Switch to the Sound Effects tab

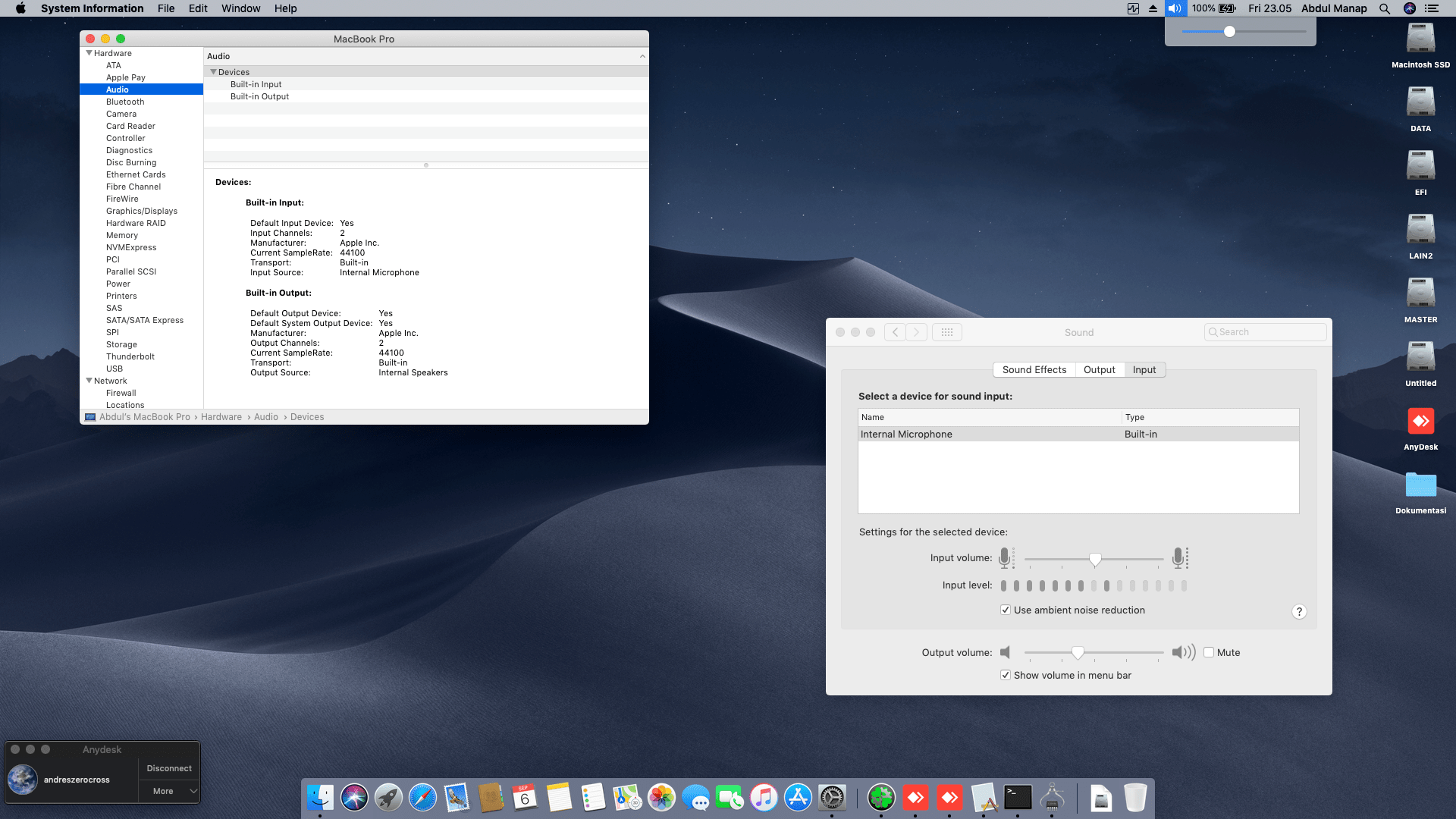coord(1034,369)
